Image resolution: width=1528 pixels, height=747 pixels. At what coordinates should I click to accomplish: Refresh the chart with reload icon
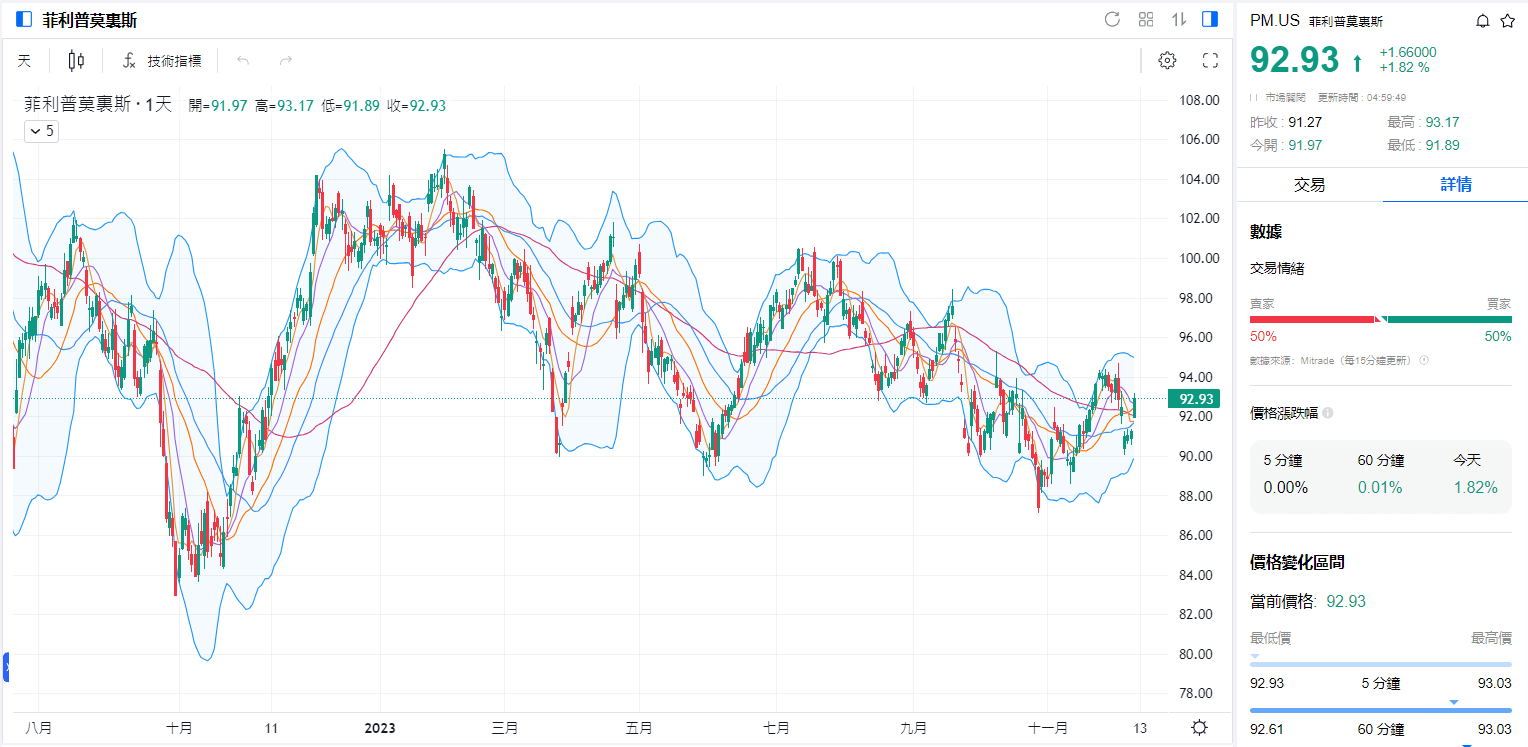[x=1112, y=19]
